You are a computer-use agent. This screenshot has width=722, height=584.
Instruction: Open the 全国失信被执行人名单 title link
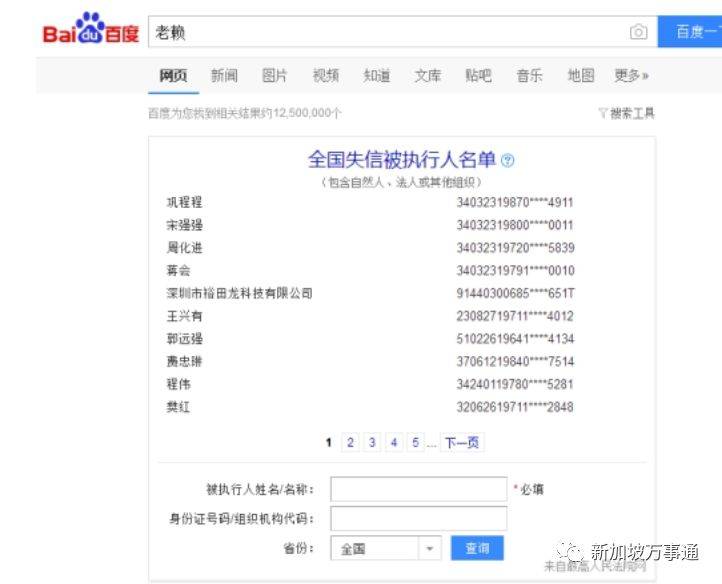(401, 160)
